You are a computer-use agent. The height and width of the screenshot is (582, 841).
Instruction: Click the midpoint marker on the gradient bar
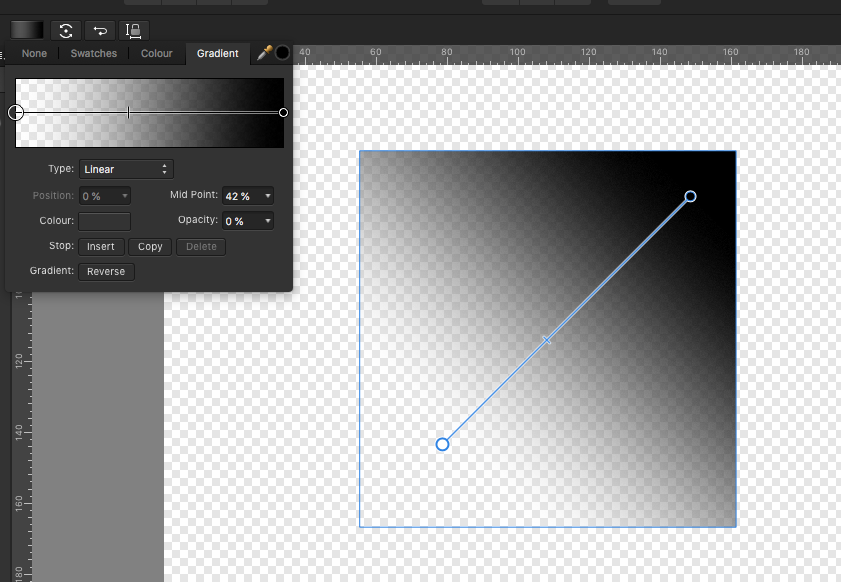tap(128, 113)
